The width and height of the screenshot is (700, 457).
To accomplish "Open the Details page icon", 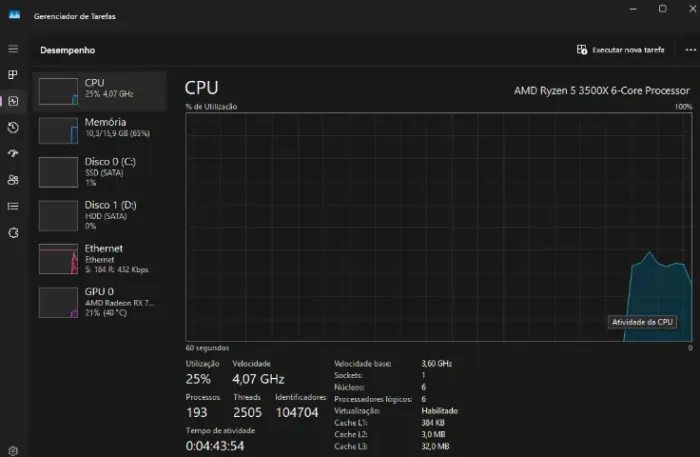I will point(13,206).
